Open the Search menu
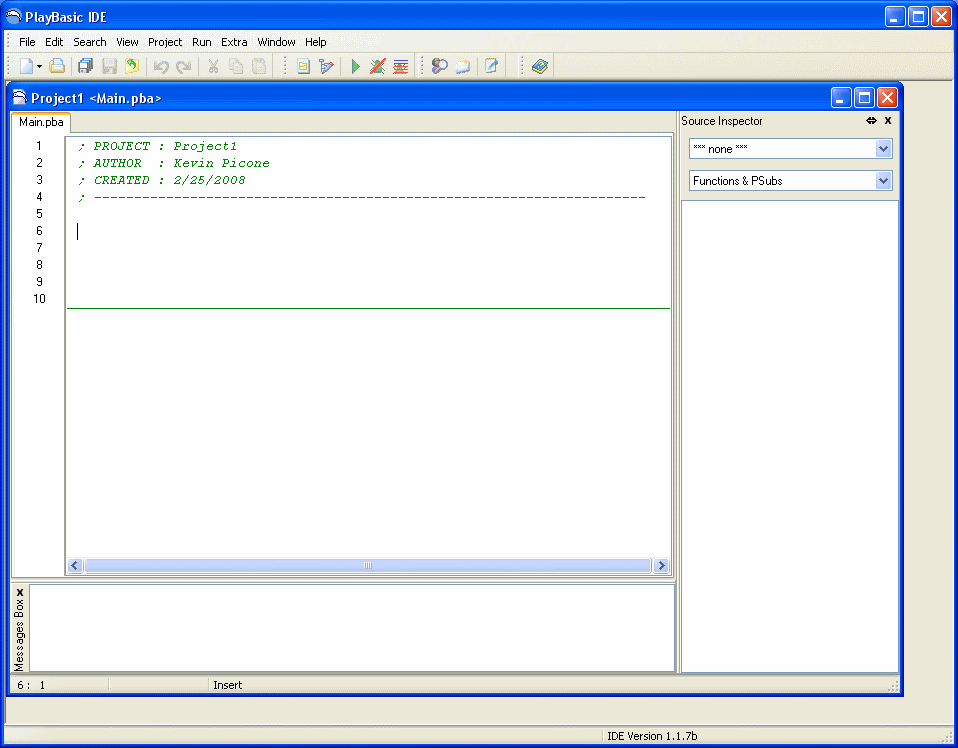 pos(90,42)
